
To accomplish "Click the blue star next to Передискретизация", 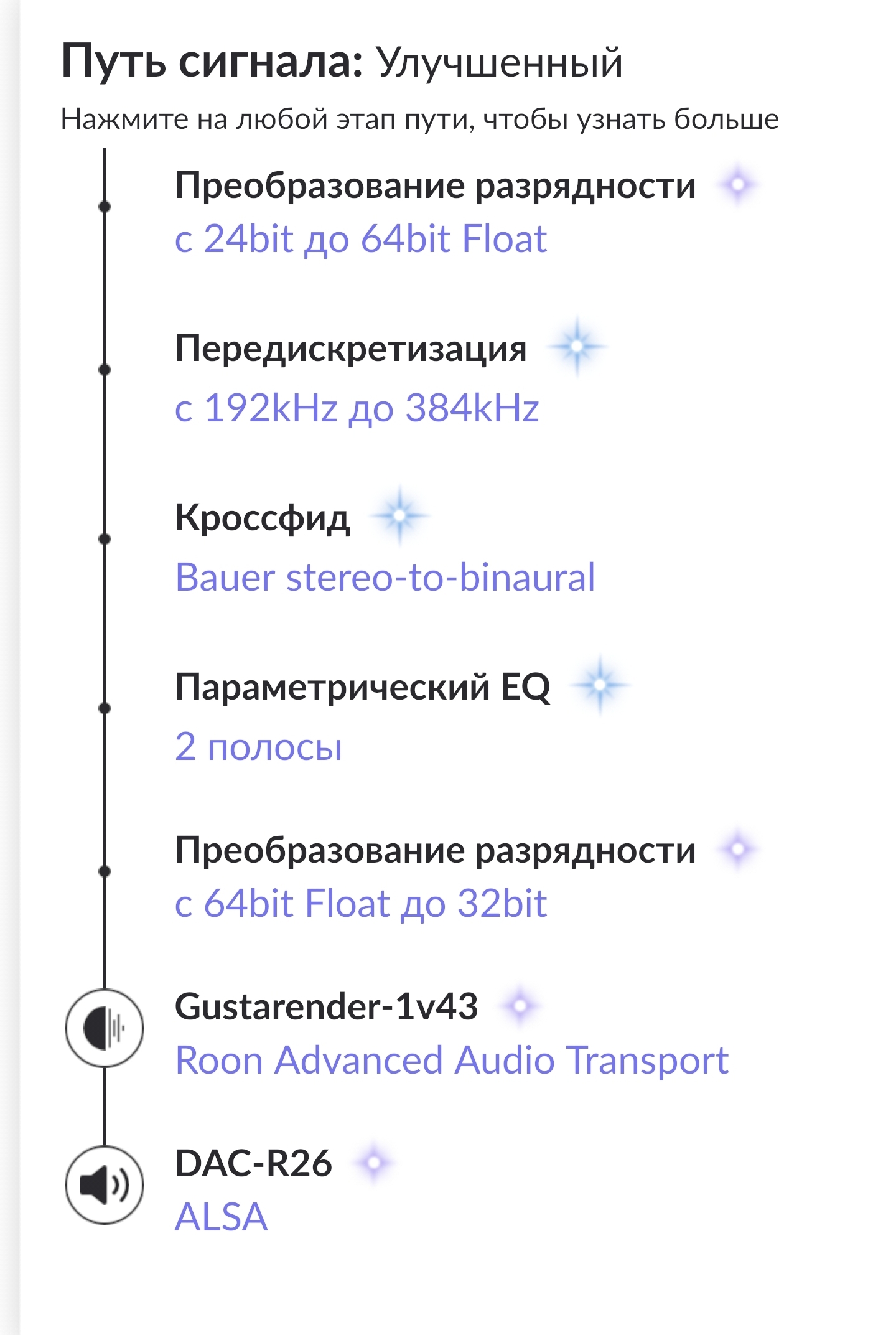I will point(577,346).
